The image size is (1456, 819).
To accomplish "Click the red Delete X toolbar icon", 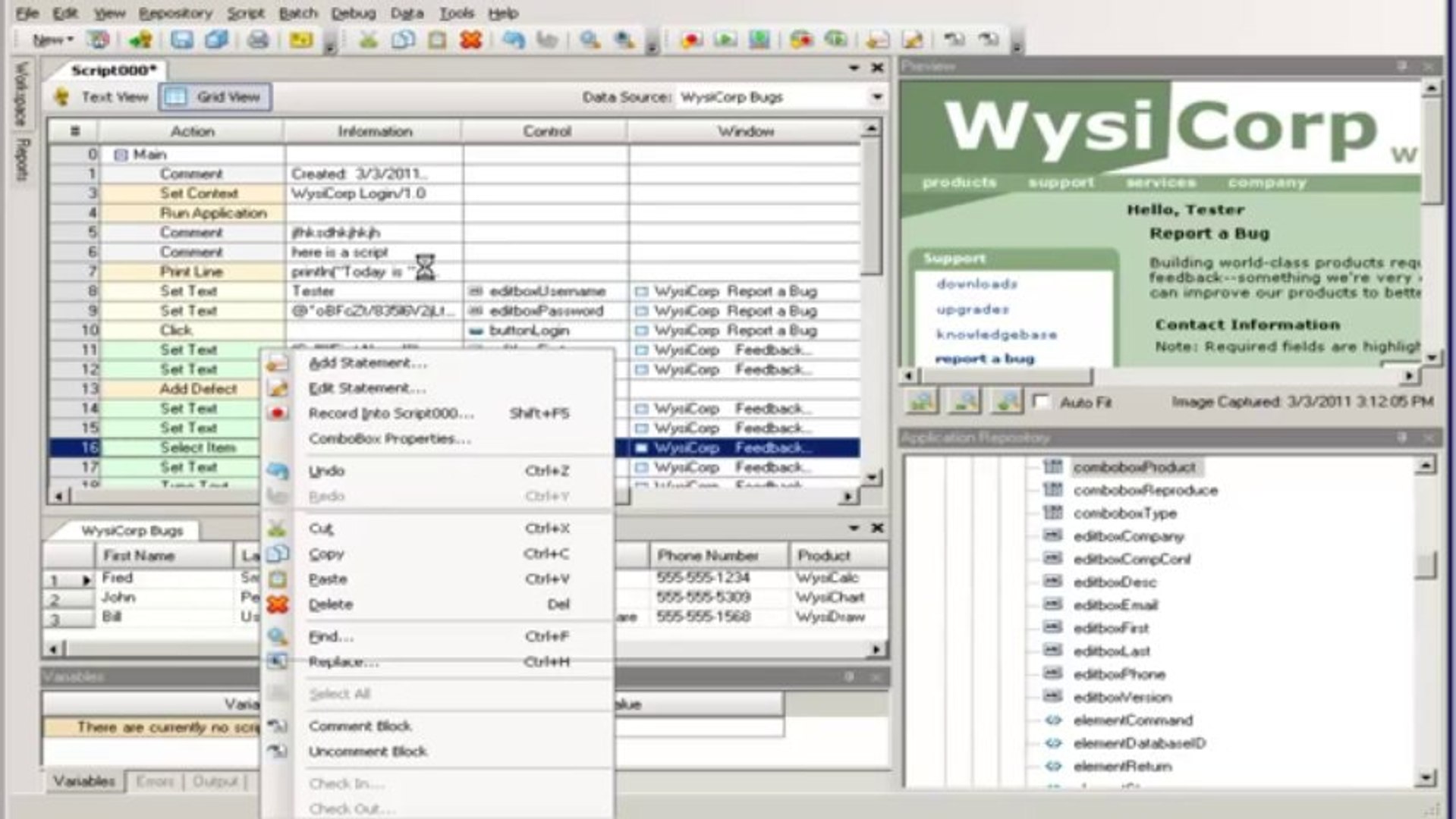I will (471, 39).
